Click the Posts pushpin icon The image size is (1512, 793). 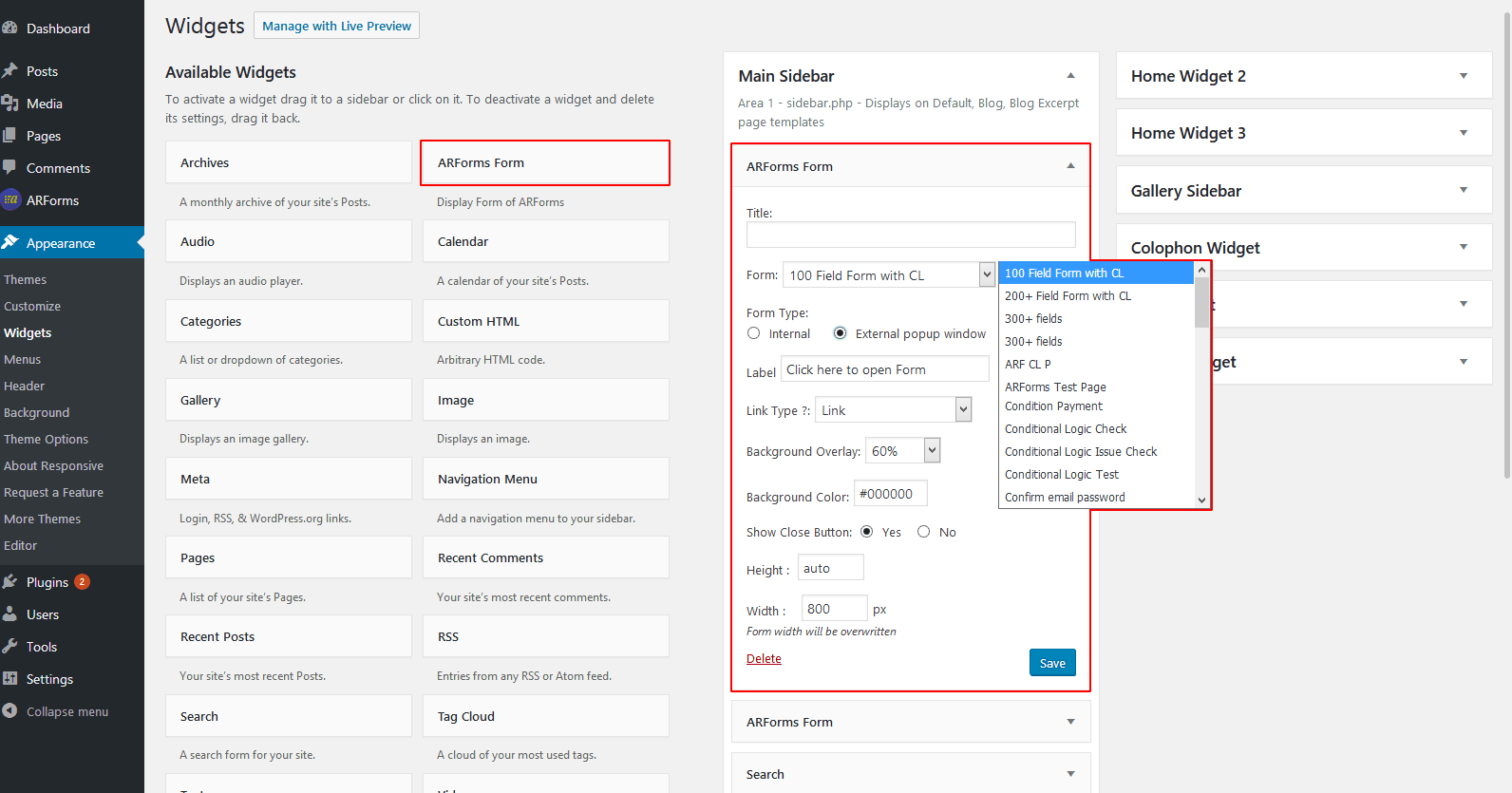[x=10, y=71]
